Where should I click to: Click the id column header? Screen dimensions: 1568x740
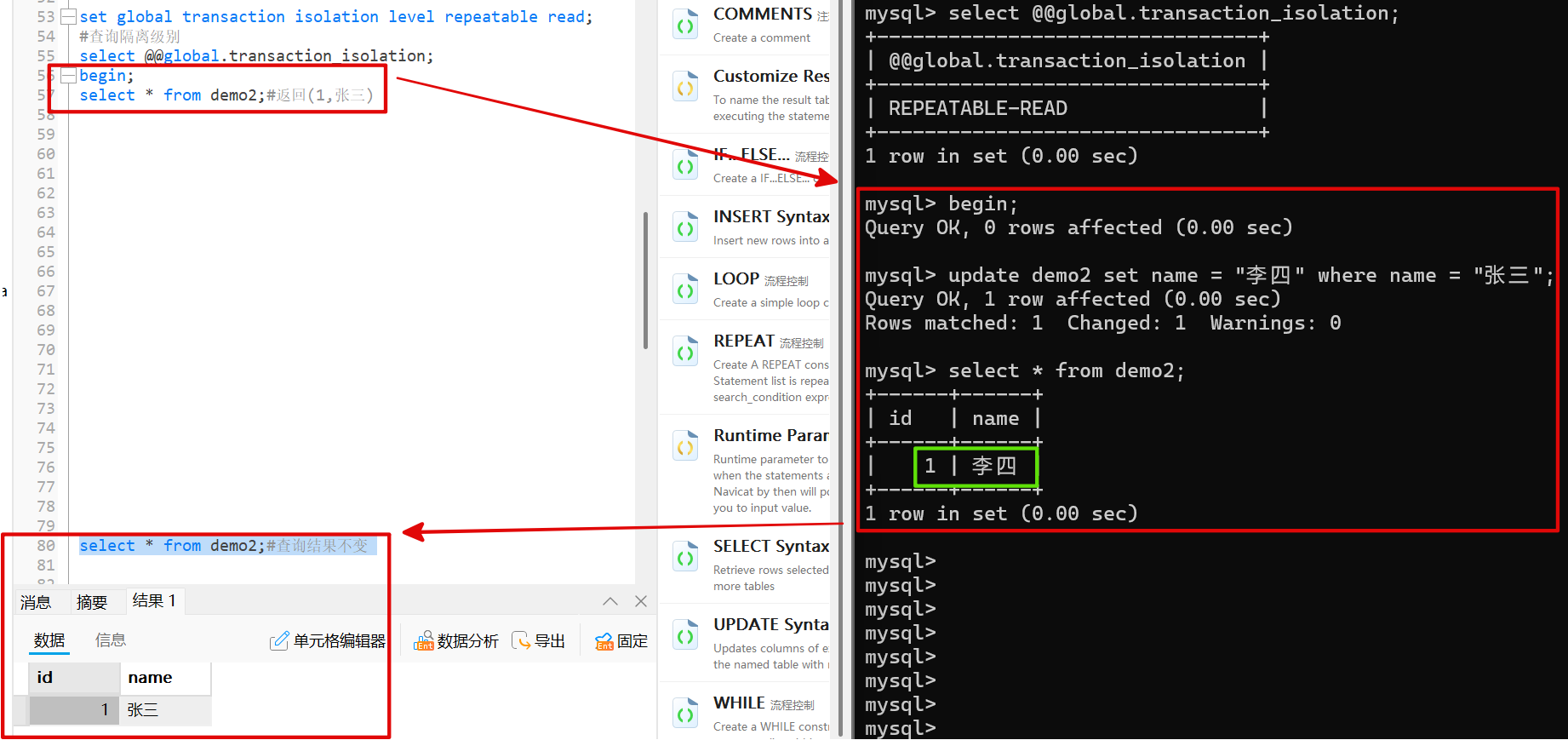pyautogui.click(x=74, y=678)
